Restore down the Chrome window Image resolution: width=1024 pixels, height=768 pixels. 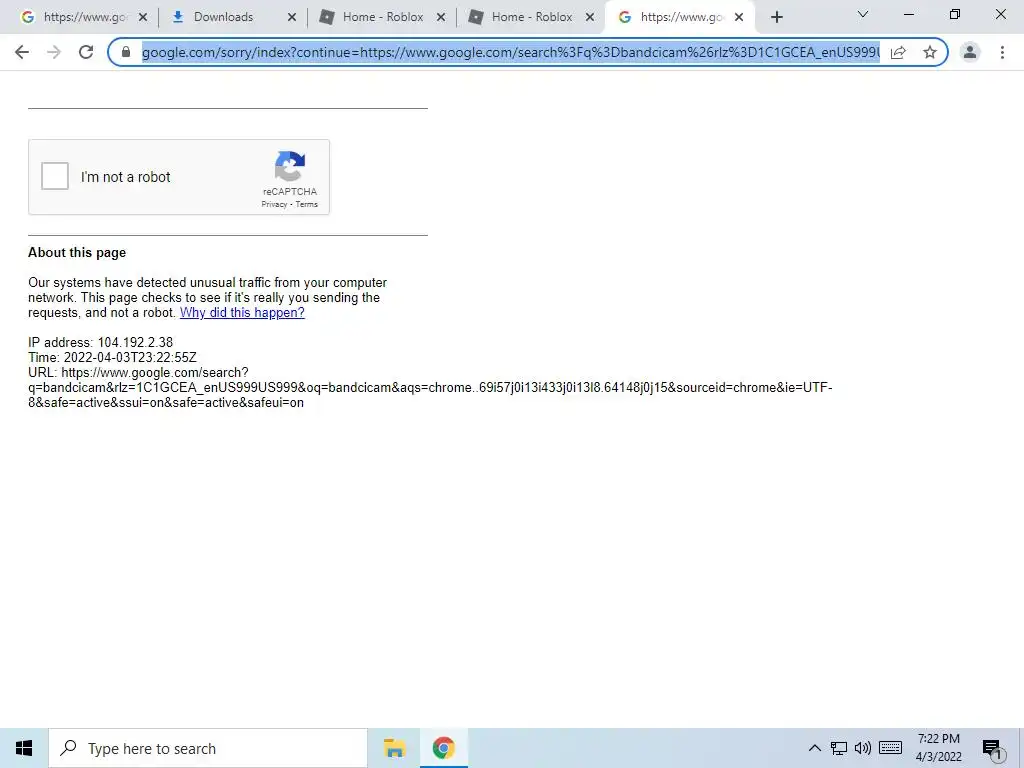955,14
